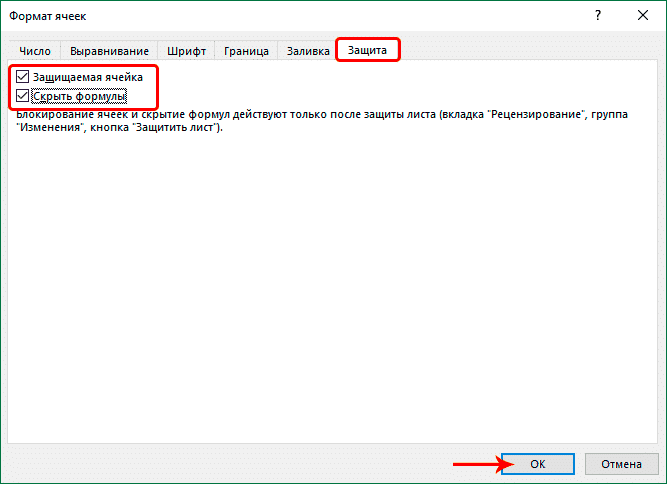Toggle the Скрыть формулы checkbox
The height and width of the screenshot is (484, 667).
[x=23, y=96]
